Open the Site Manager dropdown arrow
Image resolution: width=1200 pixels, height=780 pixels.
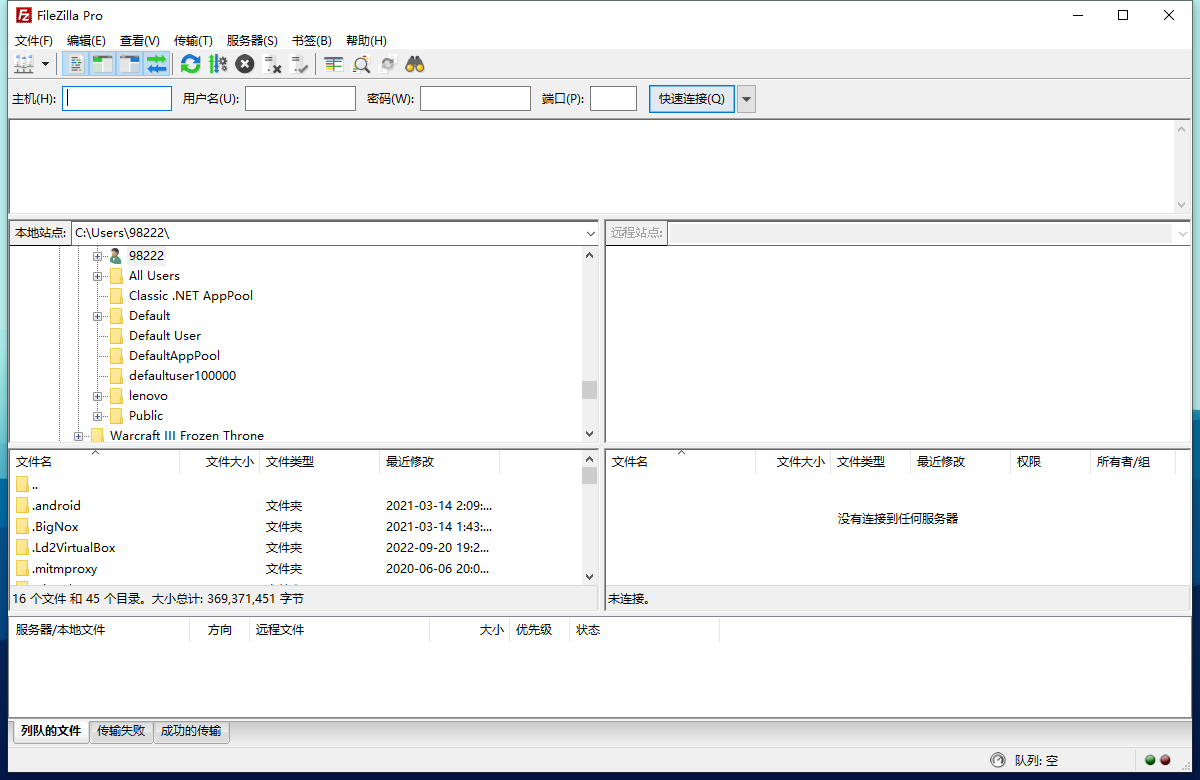pos(46,64)
